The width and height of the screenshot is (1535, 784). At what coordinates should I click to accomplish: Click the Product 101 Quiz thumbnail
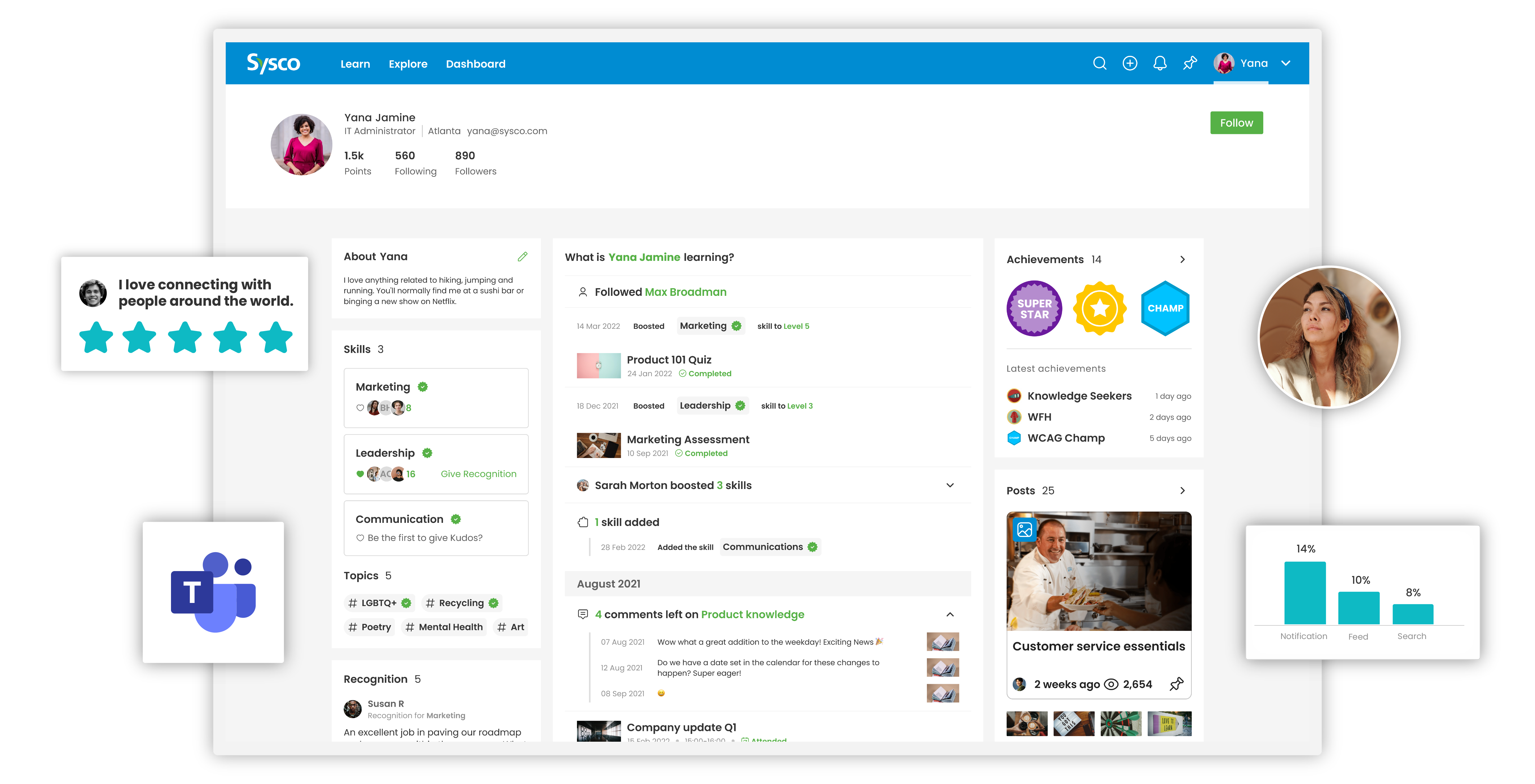coord(598,365)
